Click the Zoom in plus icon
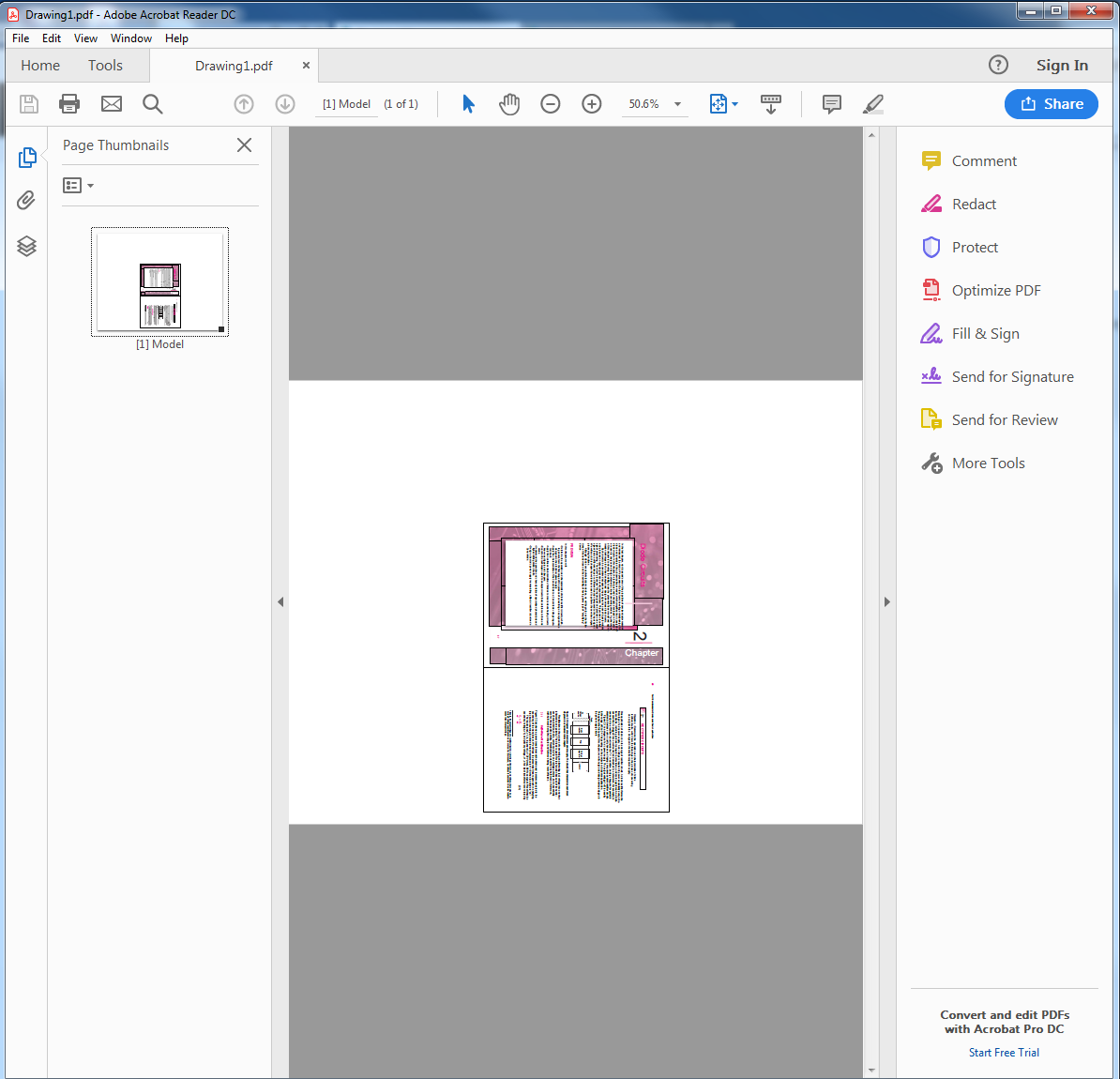The image size is (1120, 1079). pyautogui.click(x=592, y=104)
